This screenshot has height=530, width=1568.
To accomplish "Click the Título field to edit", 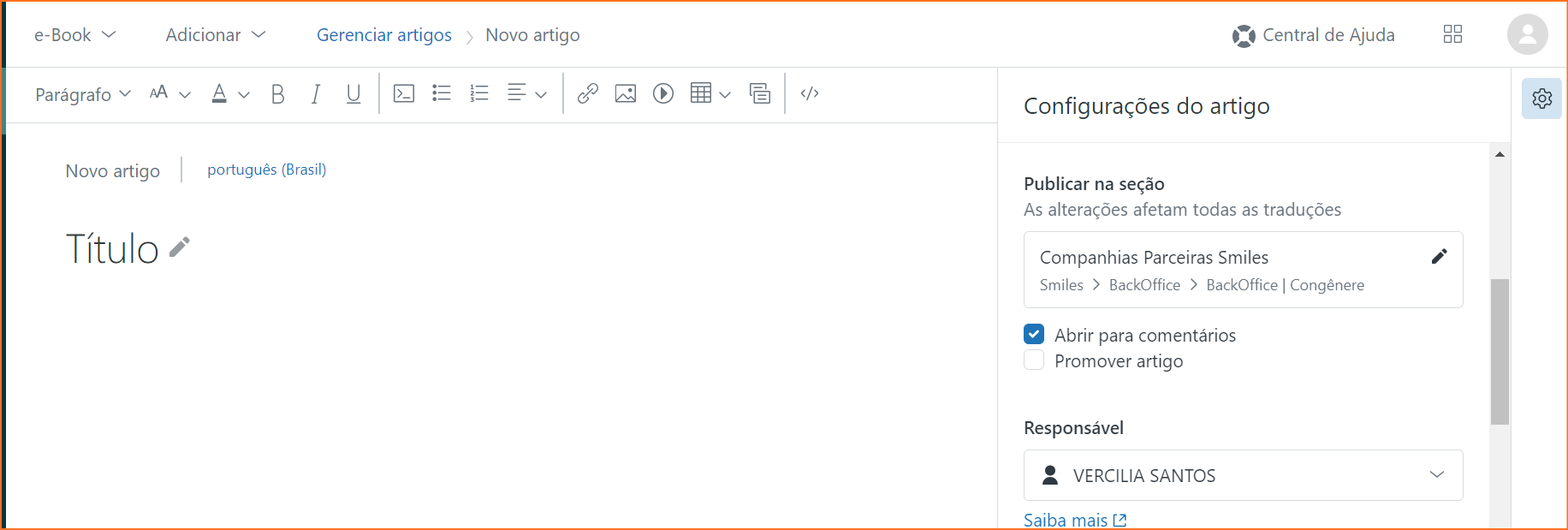I will (x=113, y=249).
